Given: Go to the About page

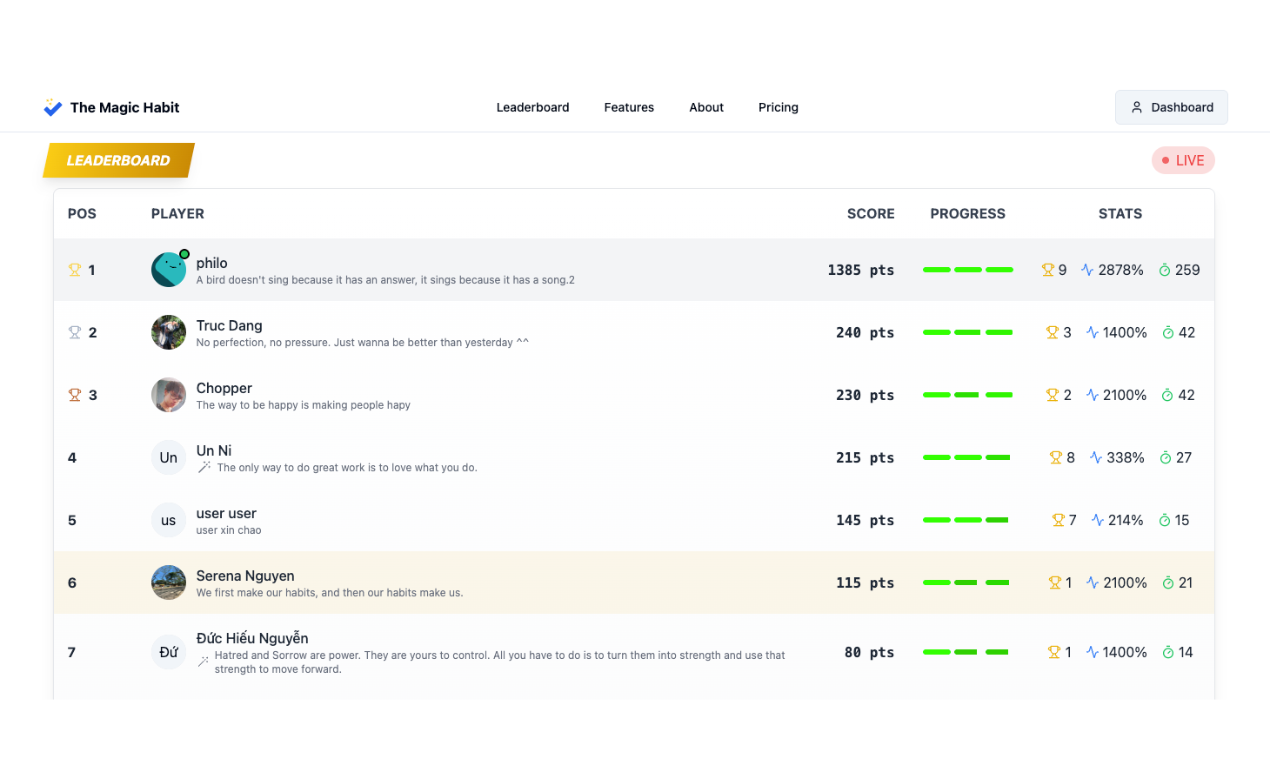Looking at the screenshot, I should [706, 107].
